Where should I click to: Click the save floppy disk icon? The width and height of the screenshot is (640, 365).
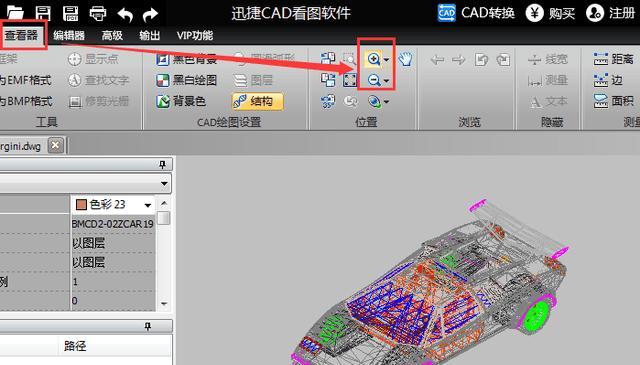point(43,13)
